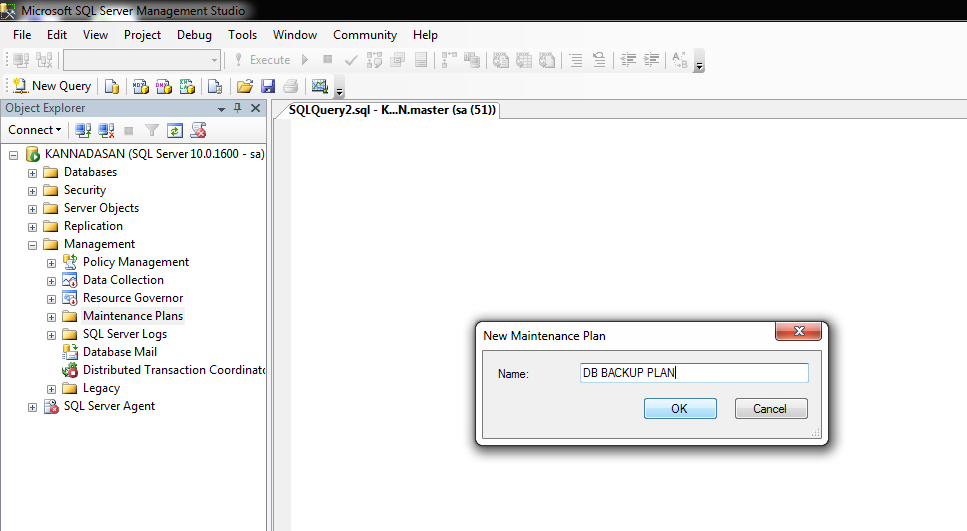Click the SQL editor toolbar Connect icon
Screen dimensions: 967x531
click(21, 60)
